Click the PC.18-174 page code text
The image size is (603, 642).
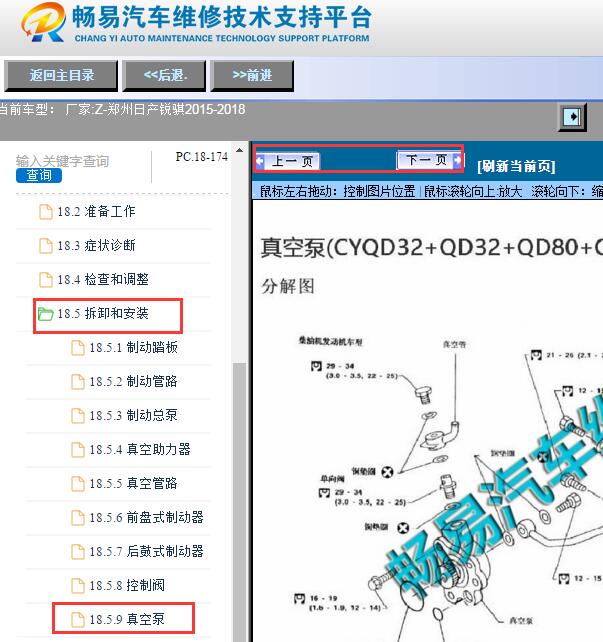tap(201, 157)
